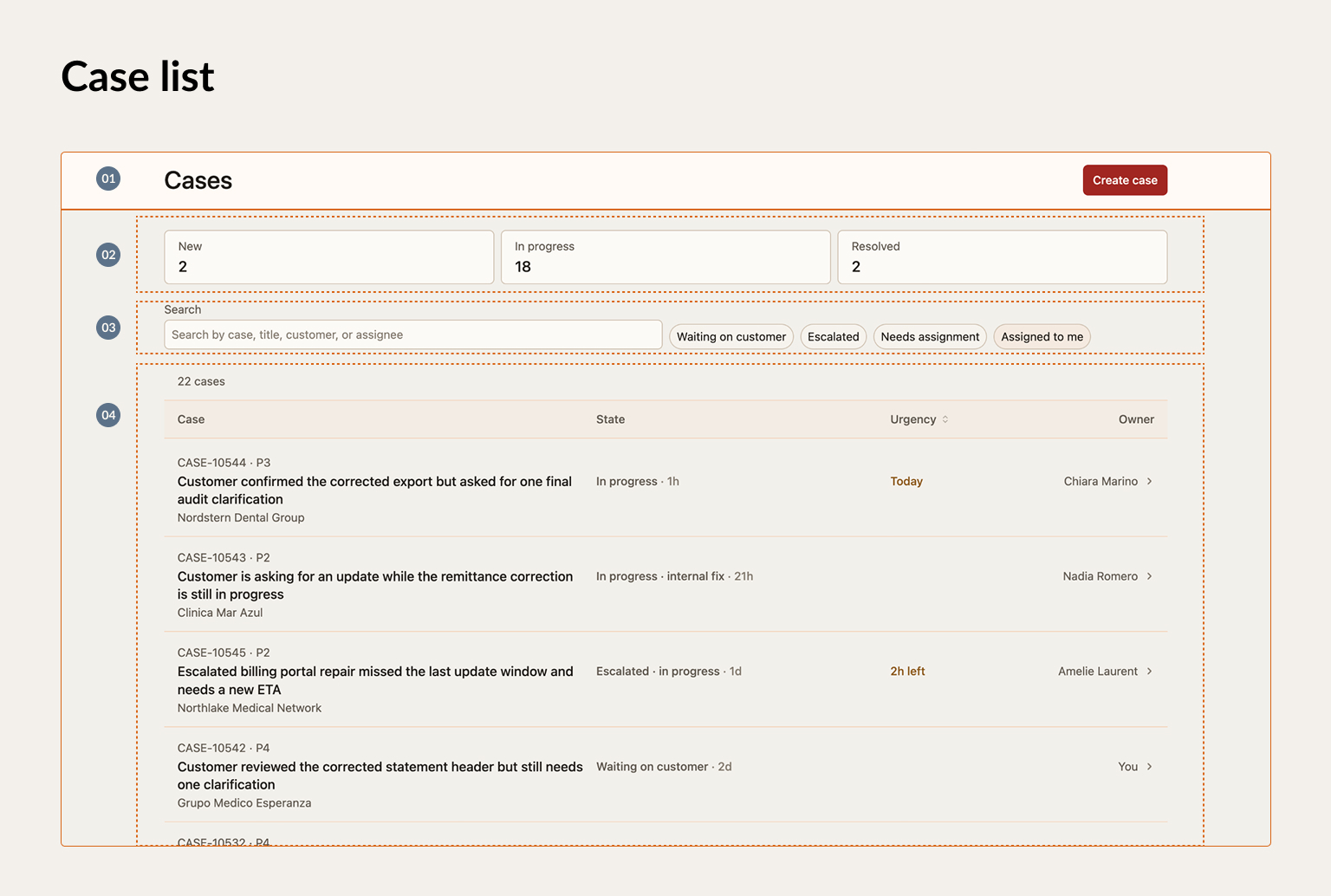Image resolution: width=1331 pixels, height=896 pixels.
Task: Click 'In progress · internal fix · 21h' state
Action: [674, 576]
